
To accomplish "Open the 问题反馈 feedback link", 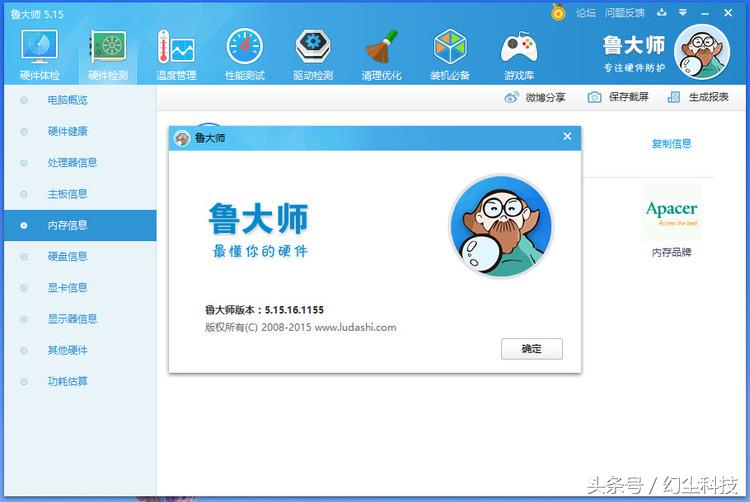I will (624, 13).
